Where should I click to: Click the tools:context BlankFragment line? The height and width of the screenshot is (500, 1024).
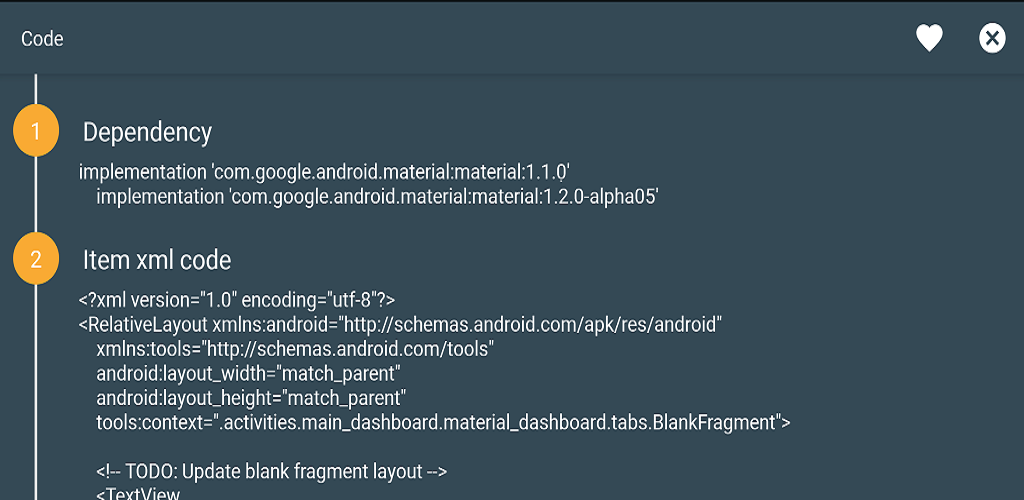tap(443, 422)
